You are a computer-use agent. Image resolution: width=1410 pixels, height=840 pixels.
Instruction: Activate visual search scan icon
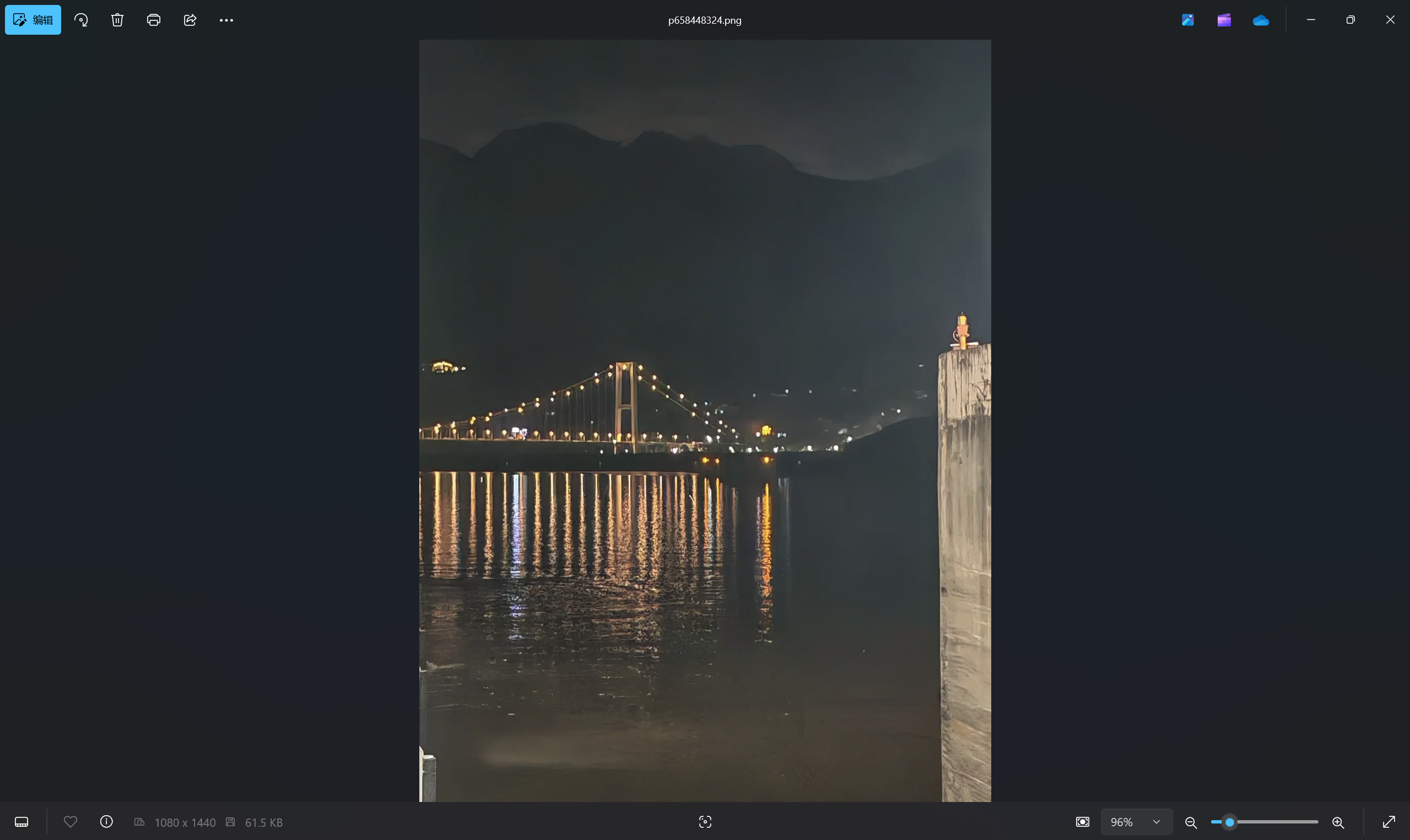705,822
